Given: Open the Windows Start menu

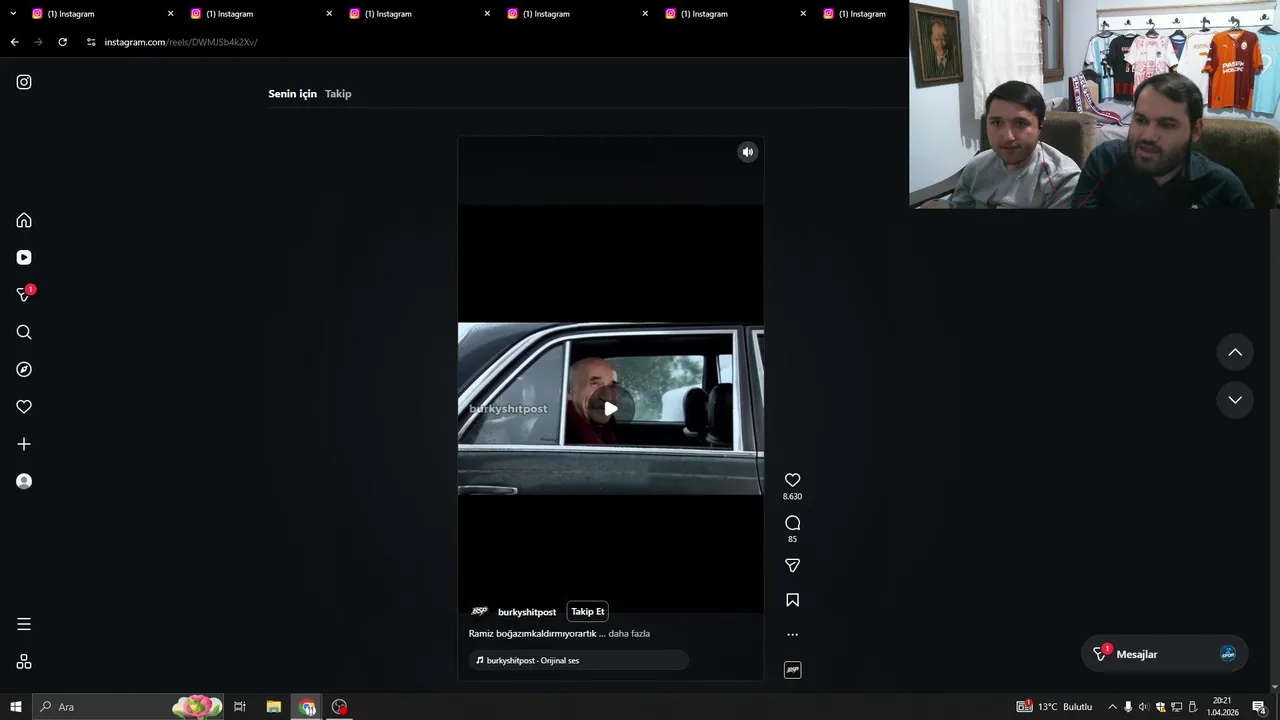Looking at the screenshot, I should click(16, 707).
